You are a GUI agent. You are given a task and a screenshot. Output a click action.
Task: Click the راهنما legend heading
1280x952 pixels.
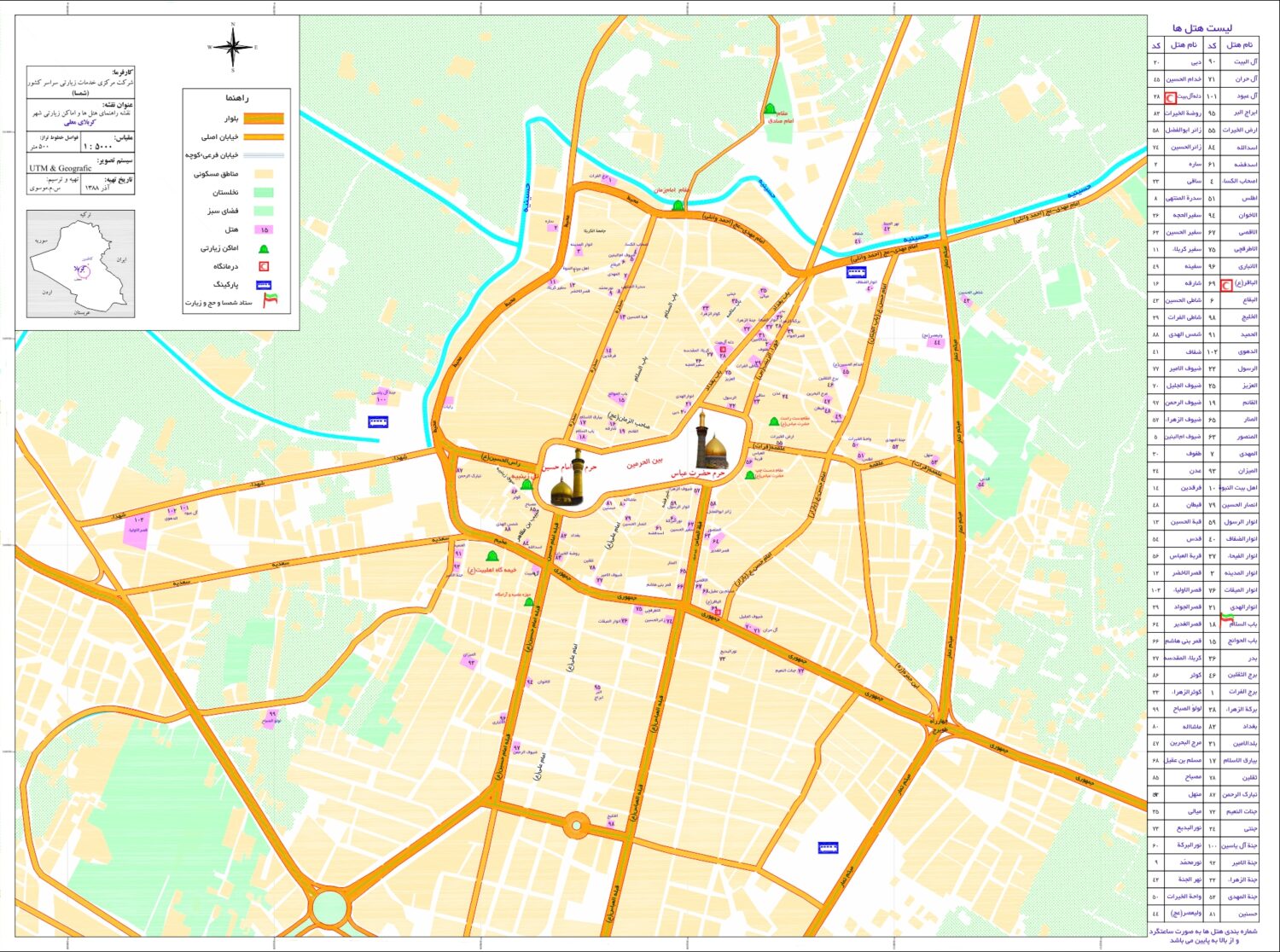237,99
